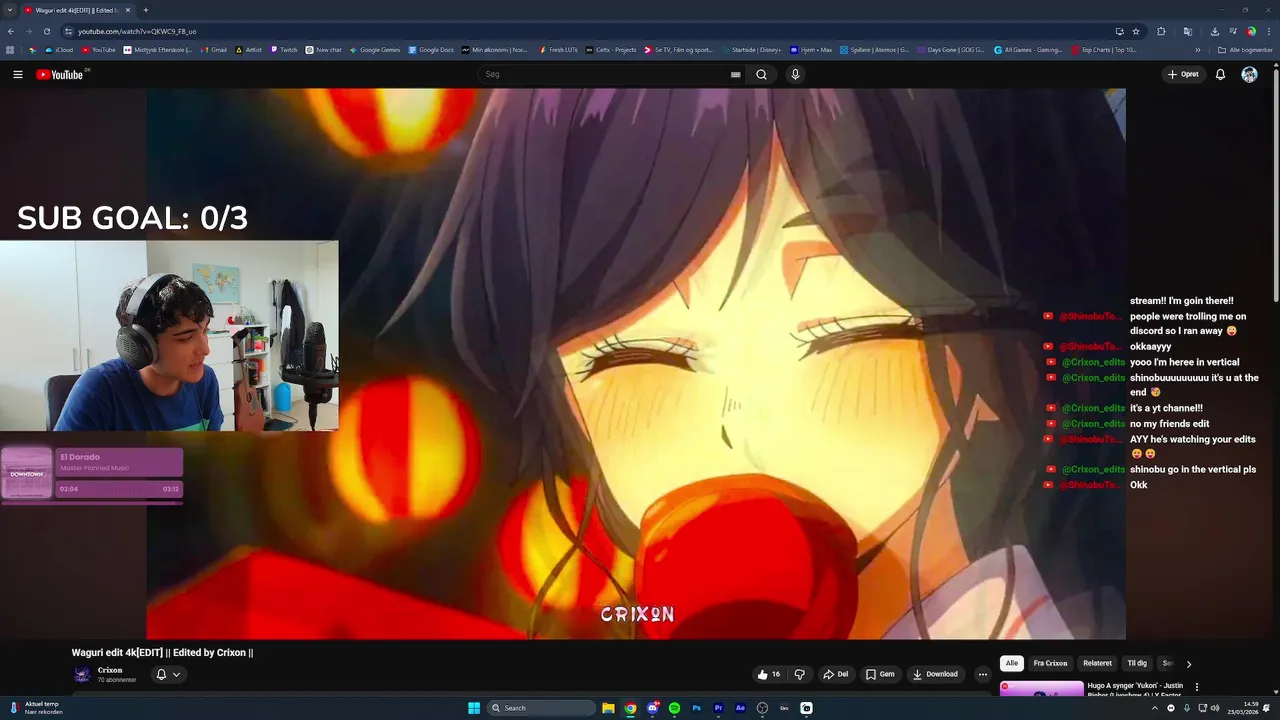The height and width of the screenshot is (720, 1280).
Task: Open the taskbar volume icon
Action: pos(1215,708)
